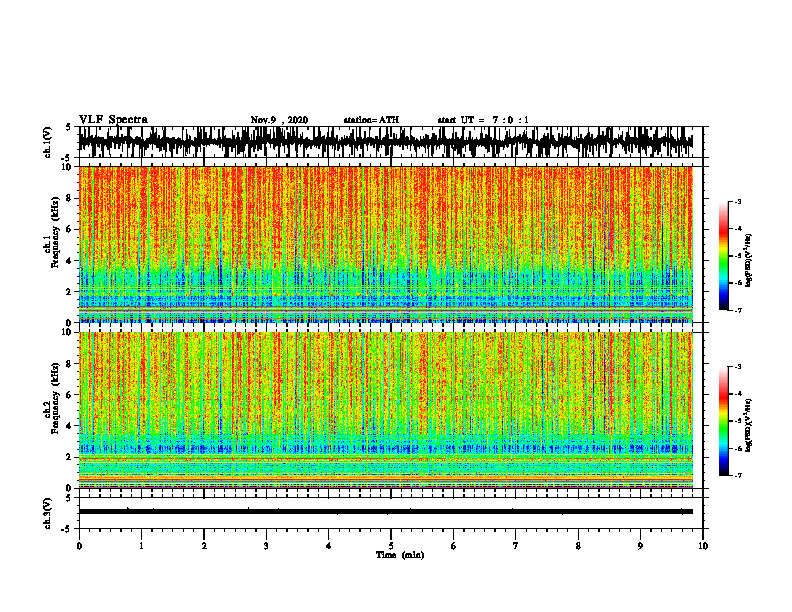Screen dimensions: 792x612
Task: Click the "-3" tick on the ch.1 color bar
Action: 737,201
